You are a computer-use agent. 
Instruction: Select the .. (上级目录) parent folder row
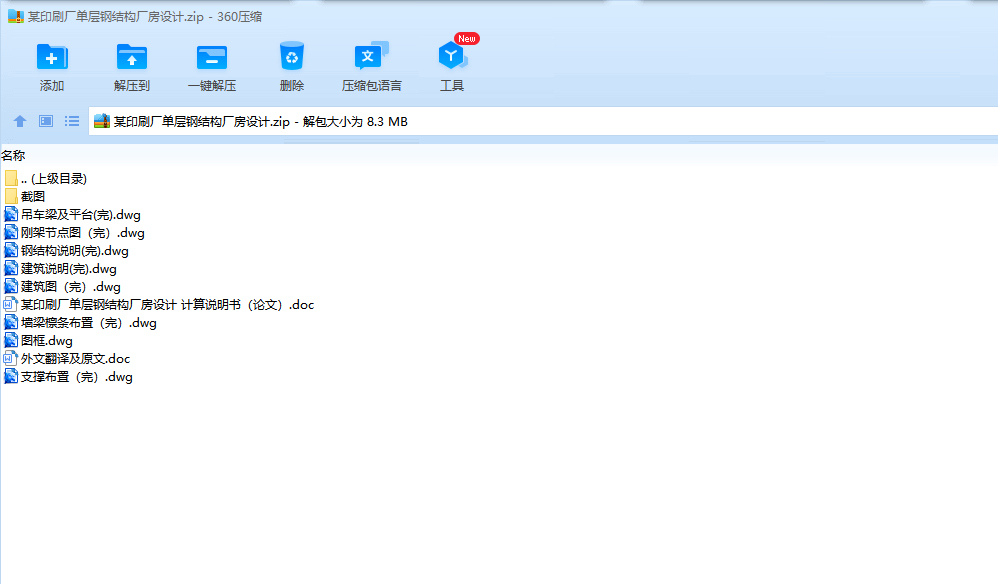tap(45, 179)
